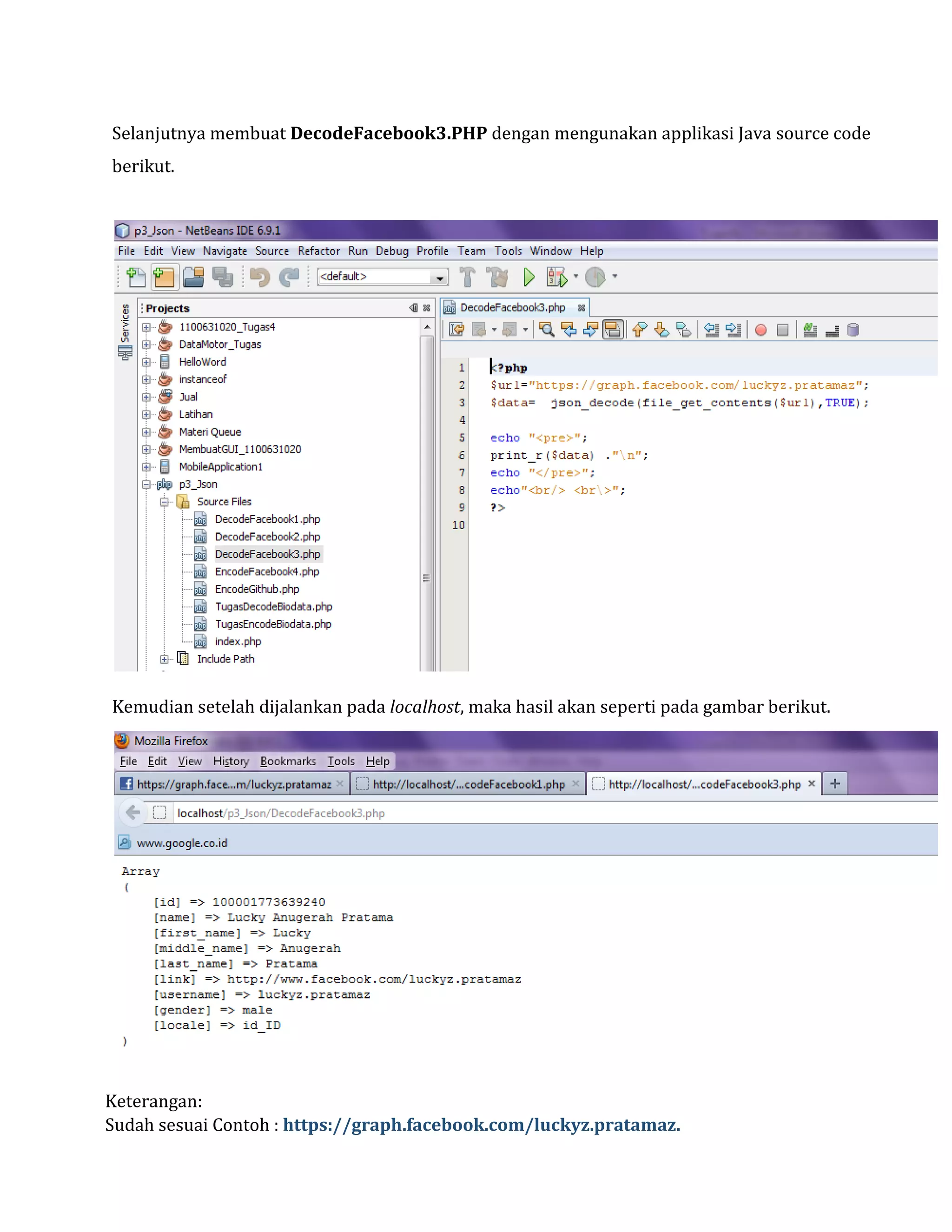
Task: Open the NetBeans Tools menu
Action: [x=508, y=251]
